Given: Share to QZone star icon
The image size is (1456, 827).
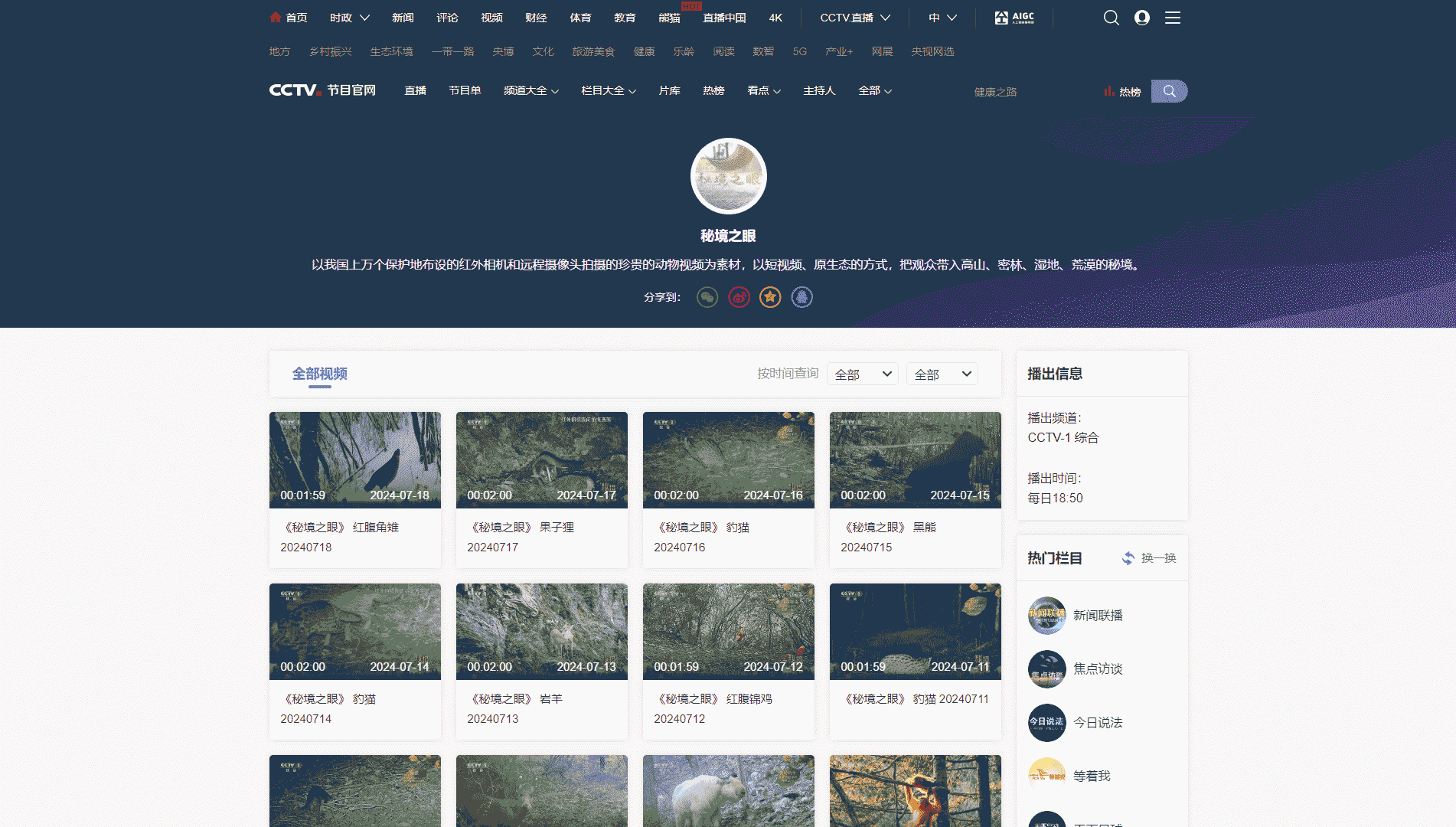Looking at the screenshot, I should point(770,297).
